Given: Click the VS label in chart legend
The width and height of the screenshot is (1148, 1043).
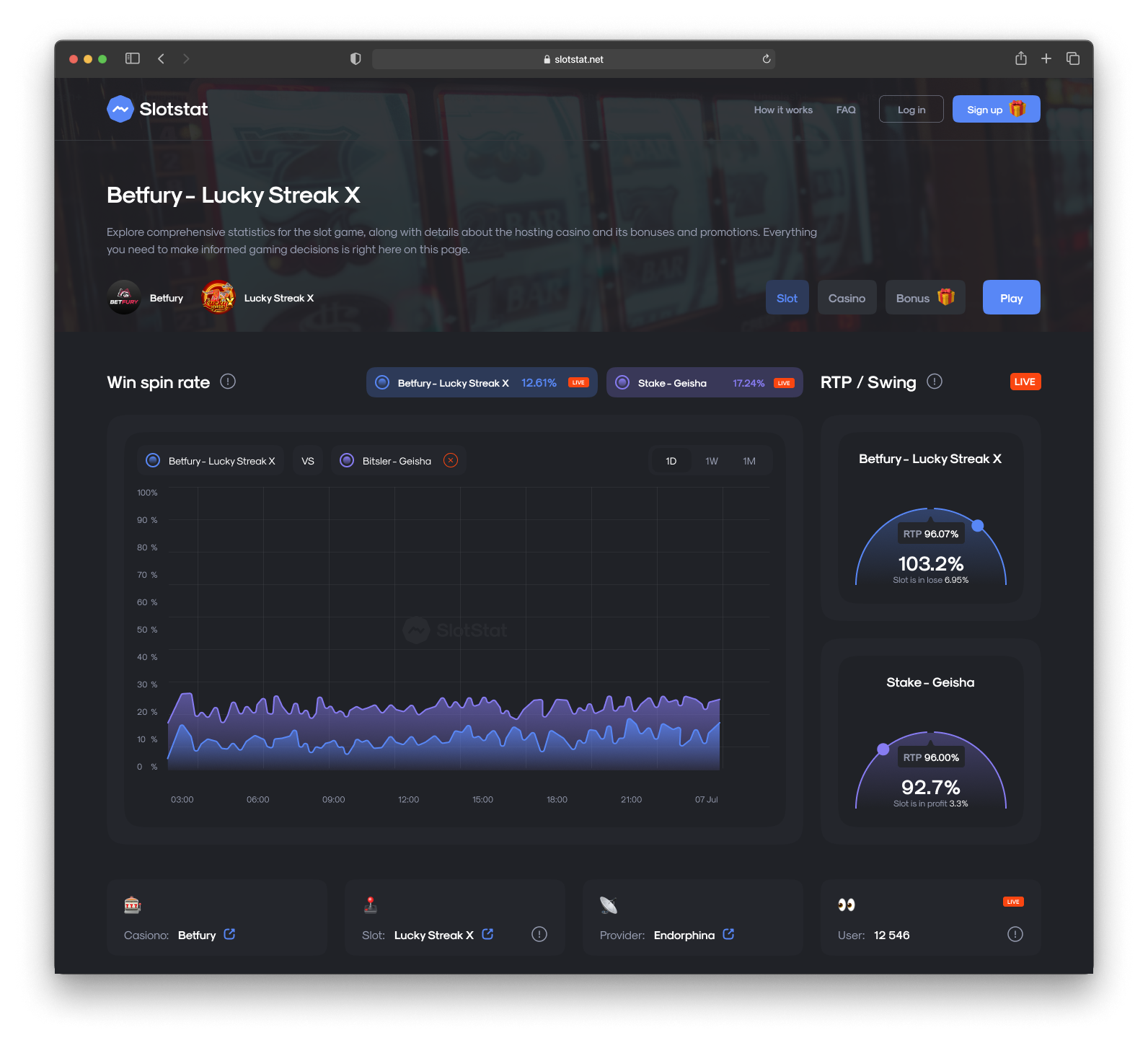Looking at the screenshot, I should pos(308,460).
